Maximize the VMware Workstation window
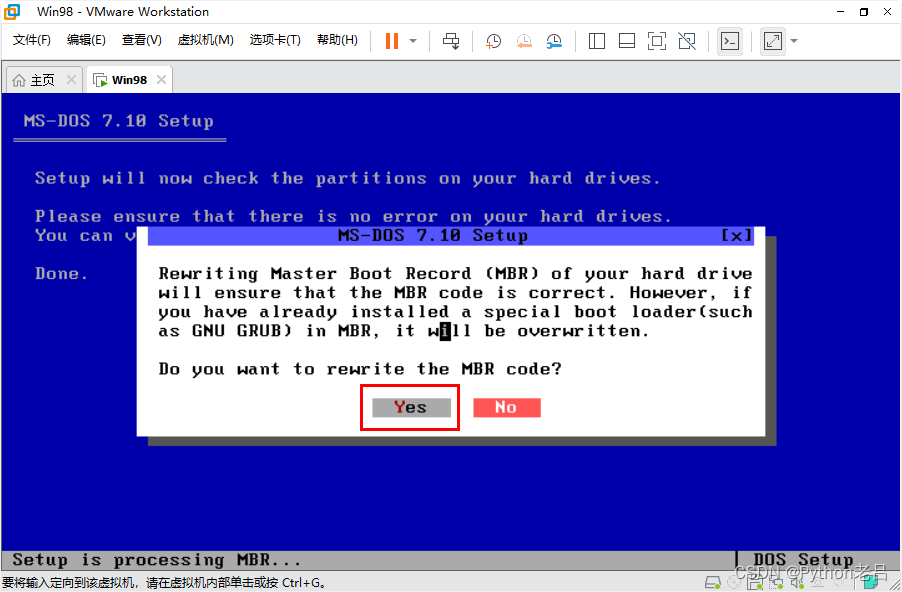Screen dimensions: 902x592 pyautogui.click(x=864, y=12)
